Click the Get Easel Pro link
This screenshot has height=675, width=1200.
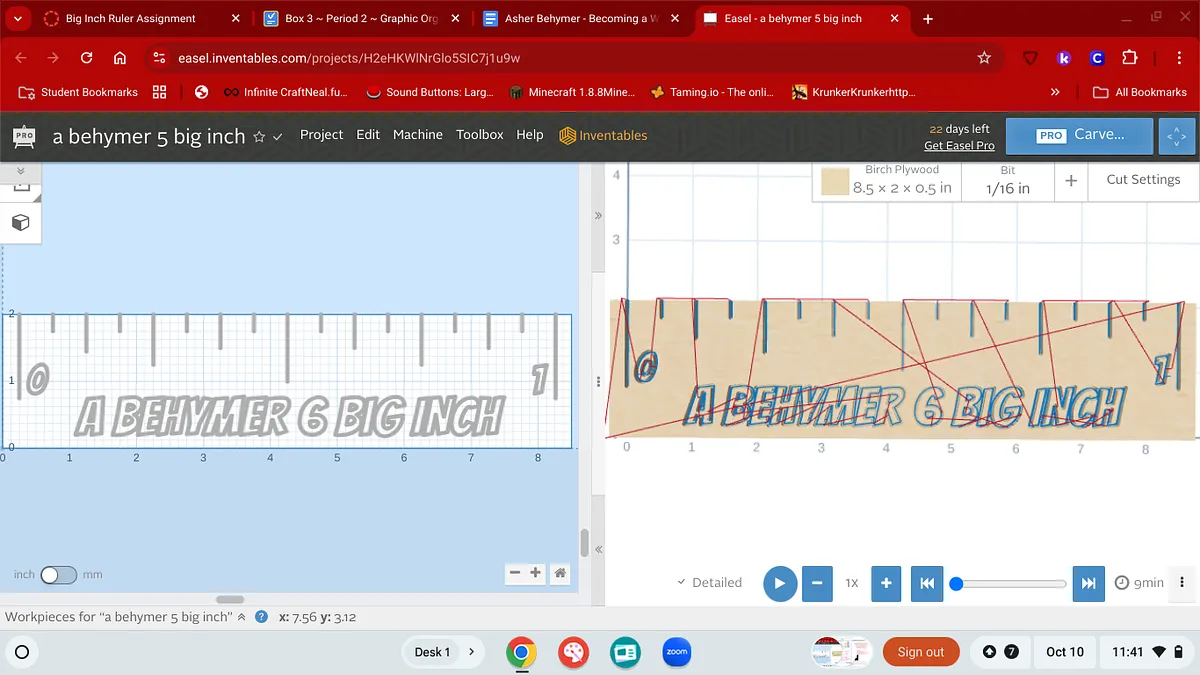[x=958, y=146]
